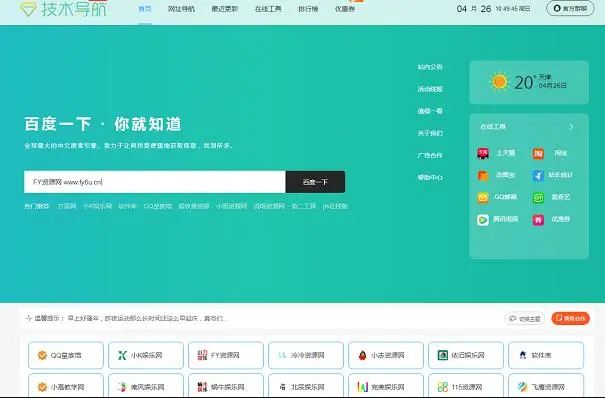Viewport: 605px width, 398px height.
Task: Open the 活动视频 link
Action: 430,89
